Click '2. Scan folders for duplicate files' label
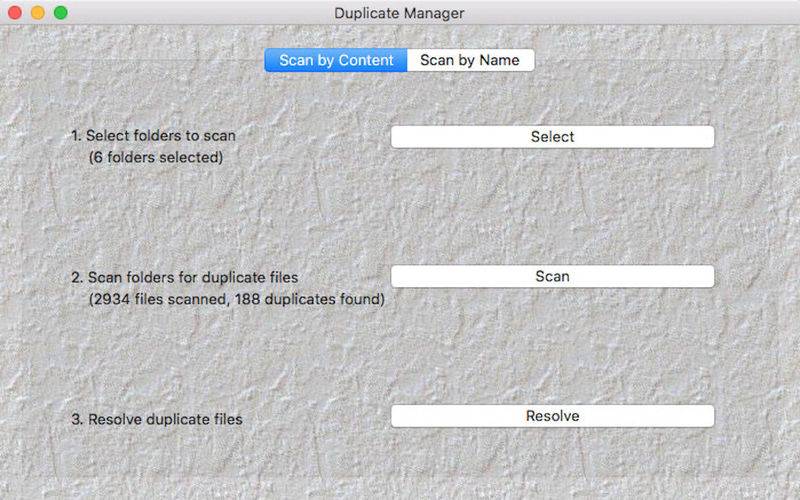Image resolution: width=800 pixels, height=500 pixels. coord(185,278)
